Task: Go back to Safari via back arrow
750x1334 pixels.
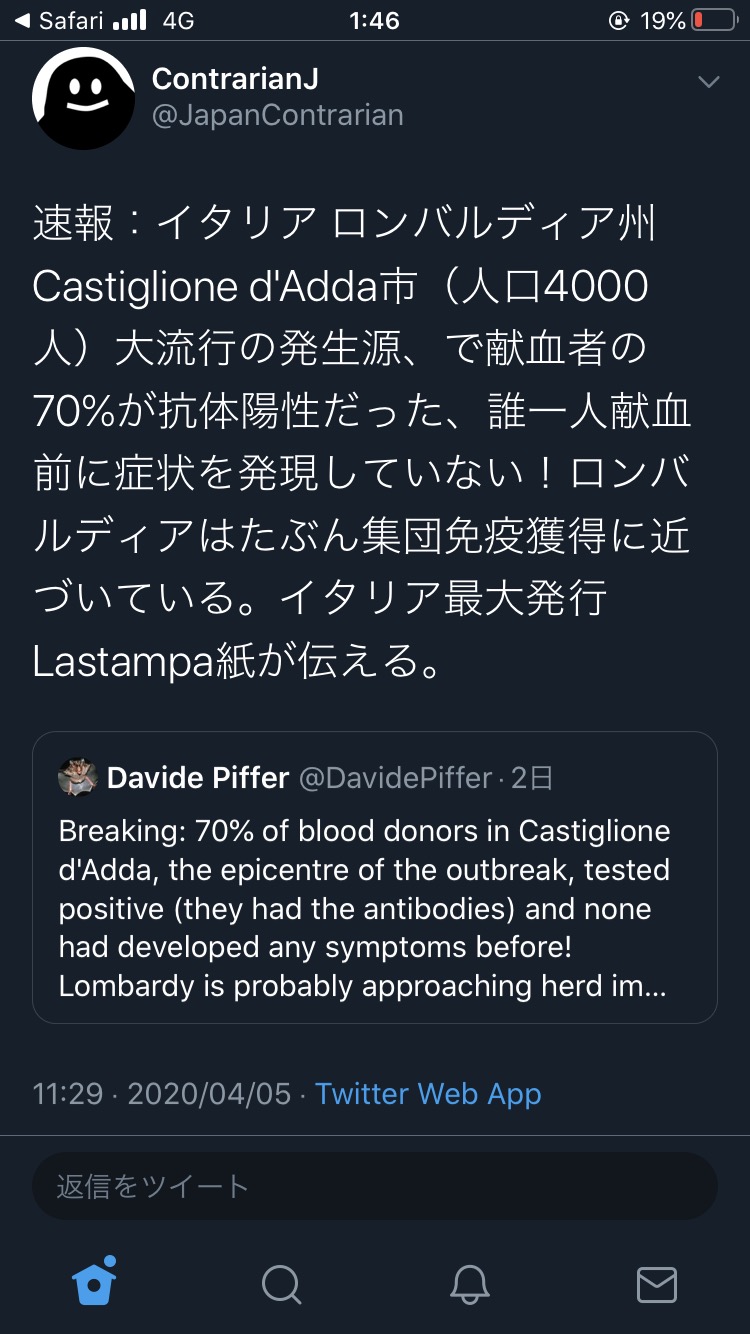Action: click(22, 20)
